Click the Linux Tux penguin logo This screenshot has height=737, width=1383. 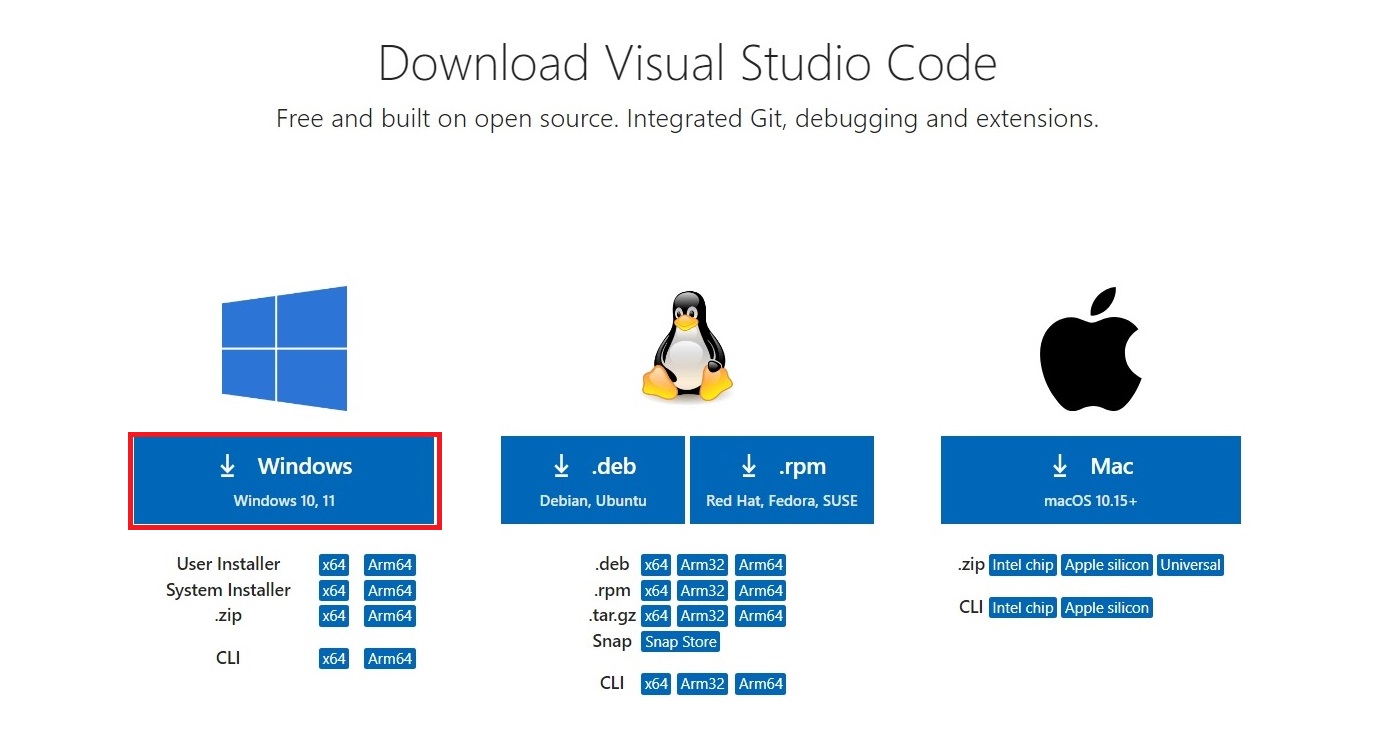[686, 347]
